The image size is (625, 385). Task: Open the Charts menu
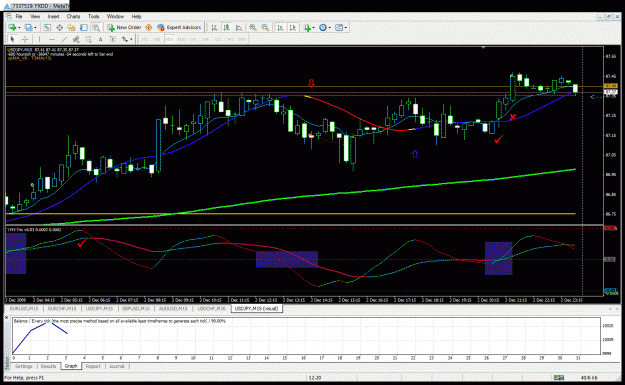coord(73,16)
